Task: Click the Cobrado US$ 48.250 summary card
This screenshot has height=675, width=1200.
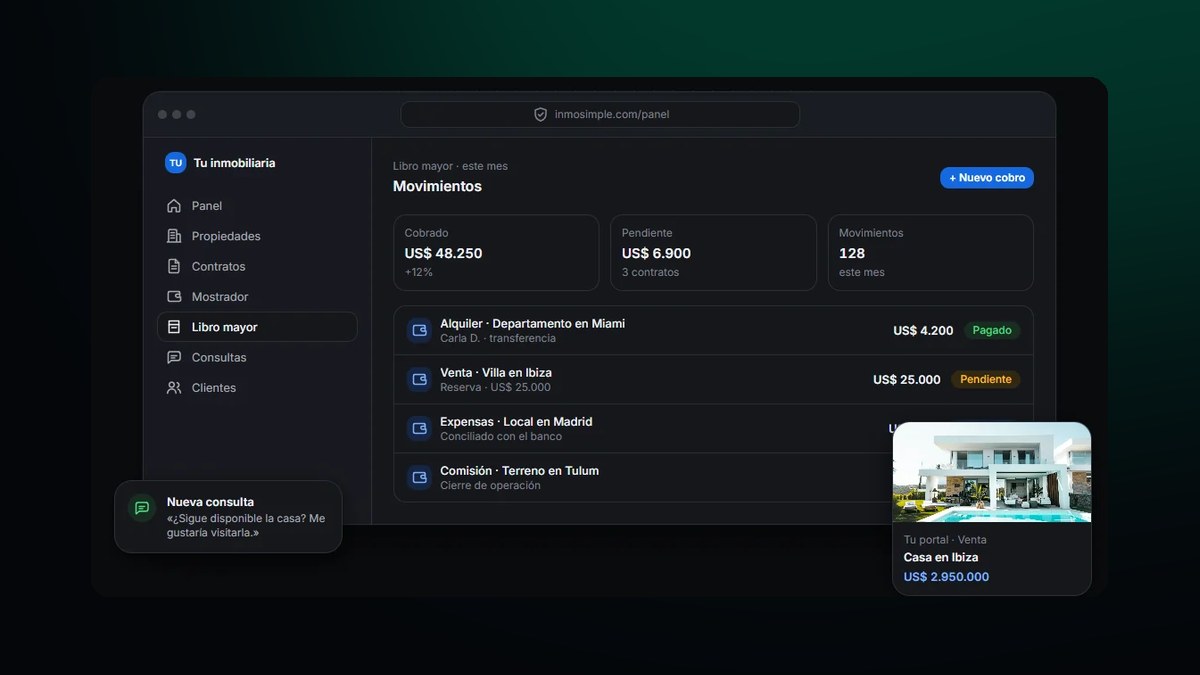Action: click(496, 253)
